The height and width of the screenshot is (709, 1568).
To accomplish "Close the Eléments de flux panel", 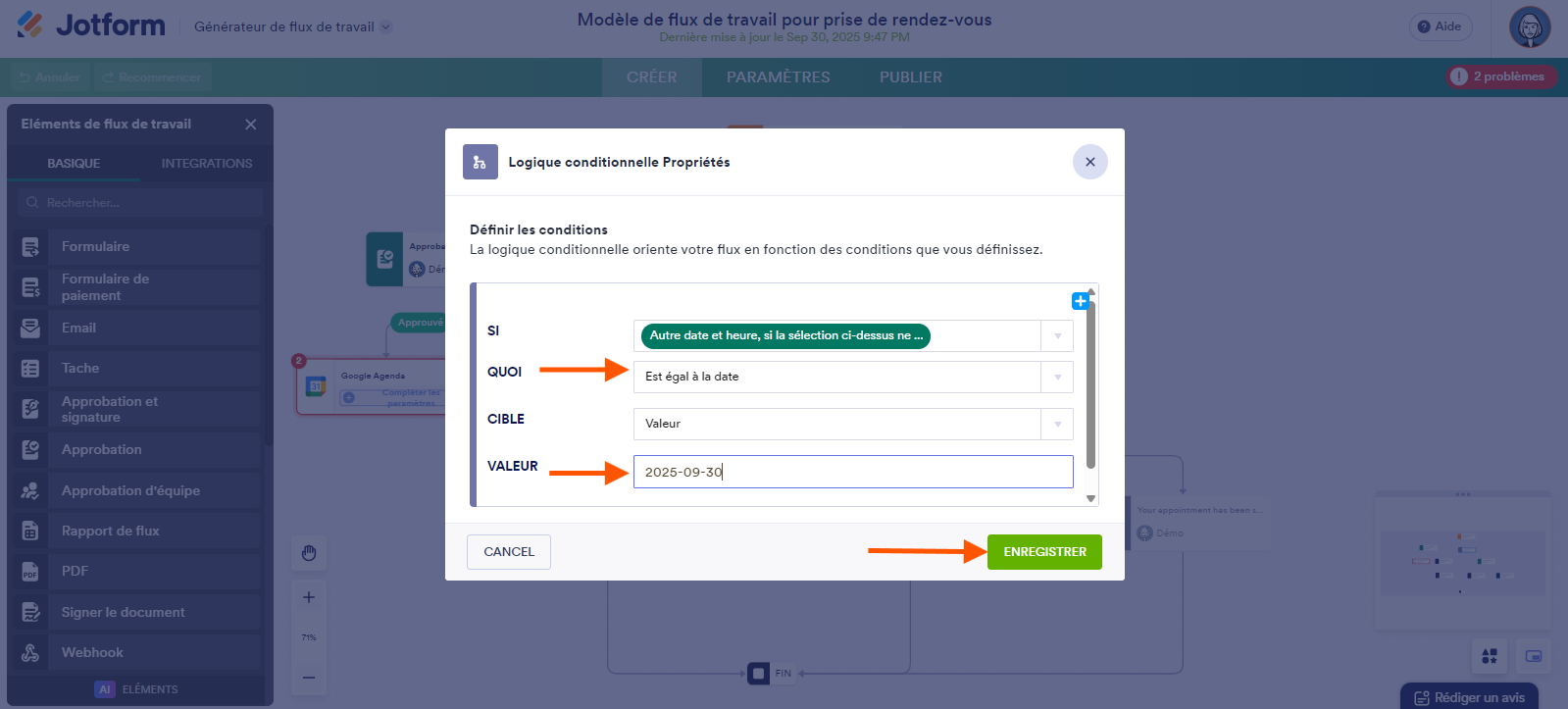I will [251, 125].
